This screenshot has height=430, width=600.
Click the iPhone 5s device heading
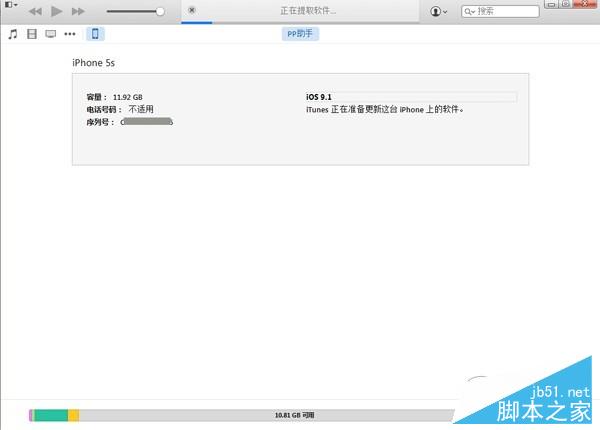click(x=93, y=63)
